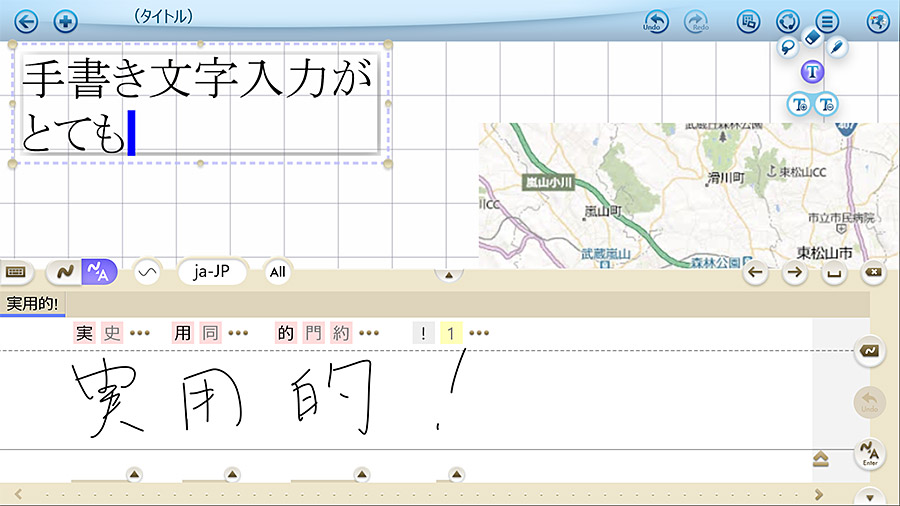900x506 pixels.
Task: Select the 実用的! candidate tab
Action: [x=32, y=303]
